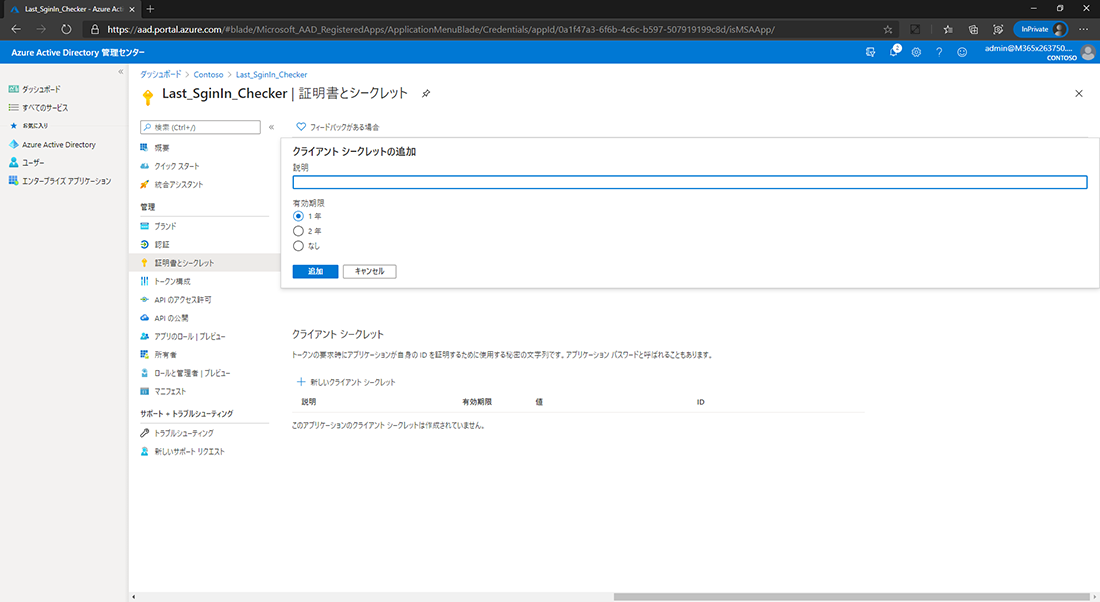Open a new browser tab
Image resolution: width=1100 pixels, height=602 pixels.
pyautogui.click(x=150, y=9)
